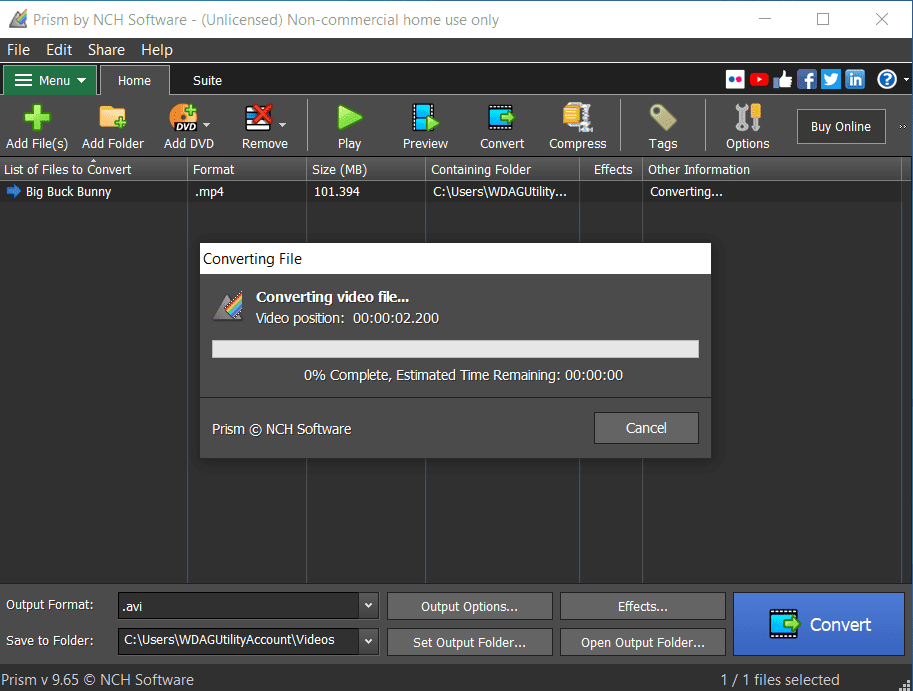913x691 pixels.
Task: Click the Containing Folder column header
Action: [x=502, y=169]
